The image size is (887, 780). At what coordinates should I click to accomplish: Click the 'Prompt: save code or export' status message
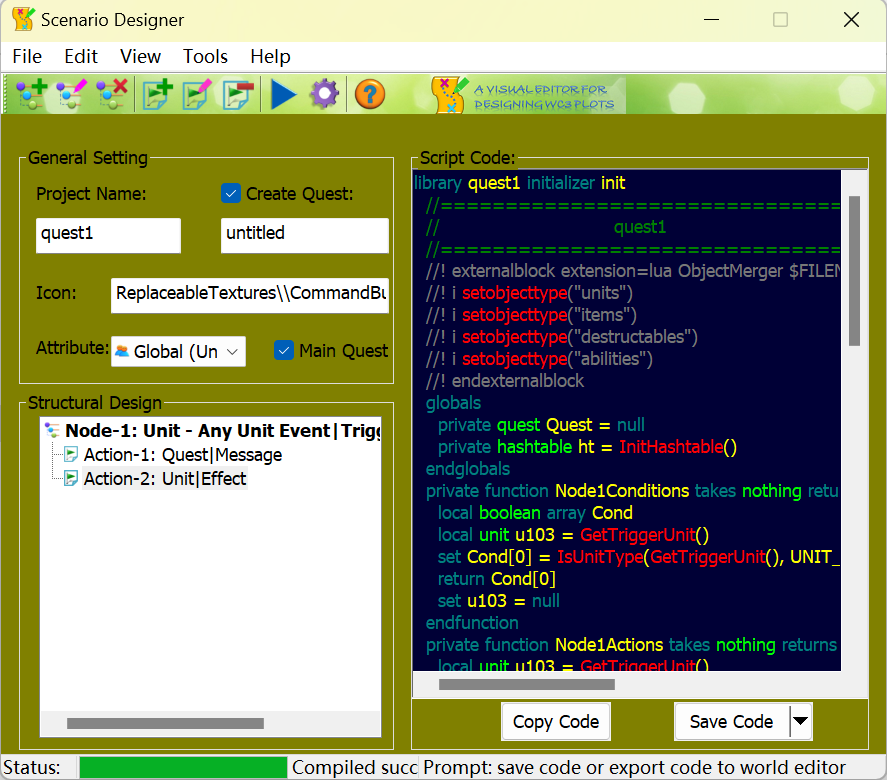pos(634,768)
